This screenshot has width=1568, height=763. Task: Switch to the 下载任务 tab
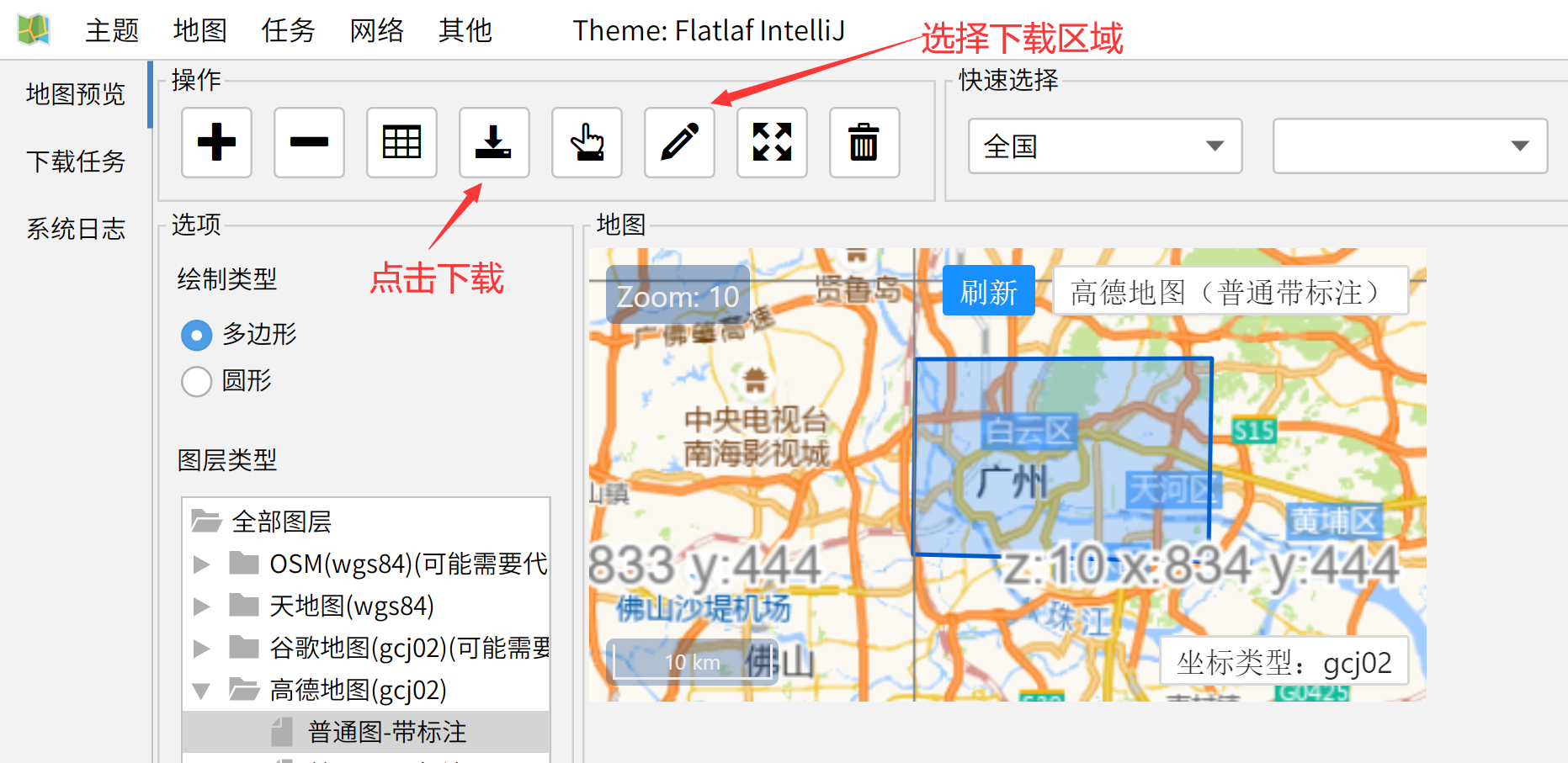point(76,162)
